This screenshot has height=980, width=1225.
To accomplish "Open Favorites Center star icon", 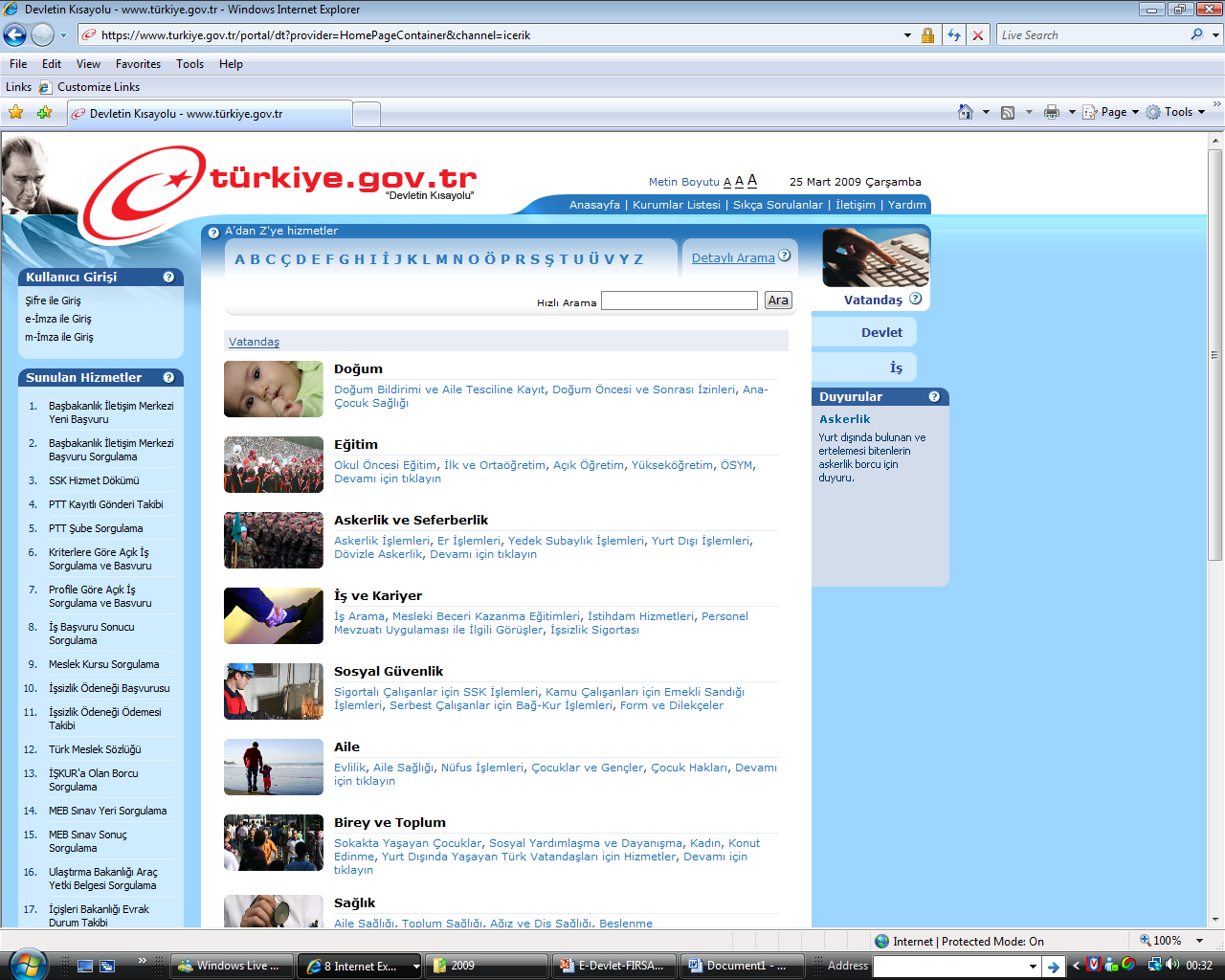I will [16, 112].
